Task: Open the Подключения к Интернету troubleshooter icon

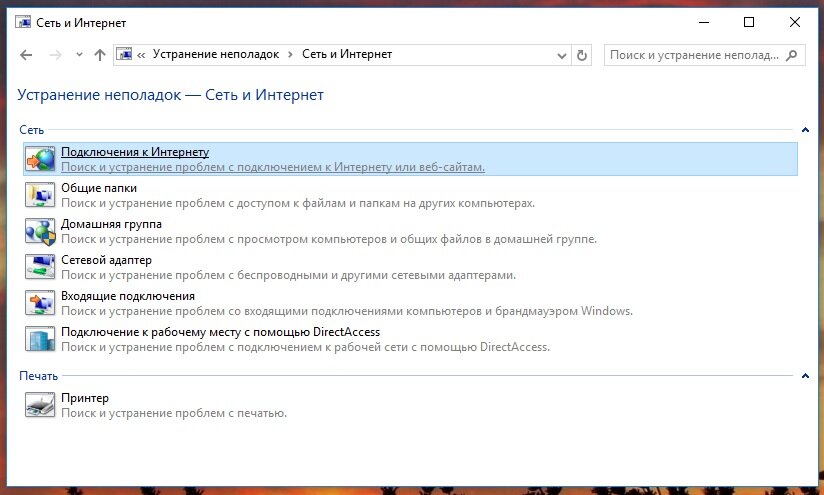Action: [40, 159]
